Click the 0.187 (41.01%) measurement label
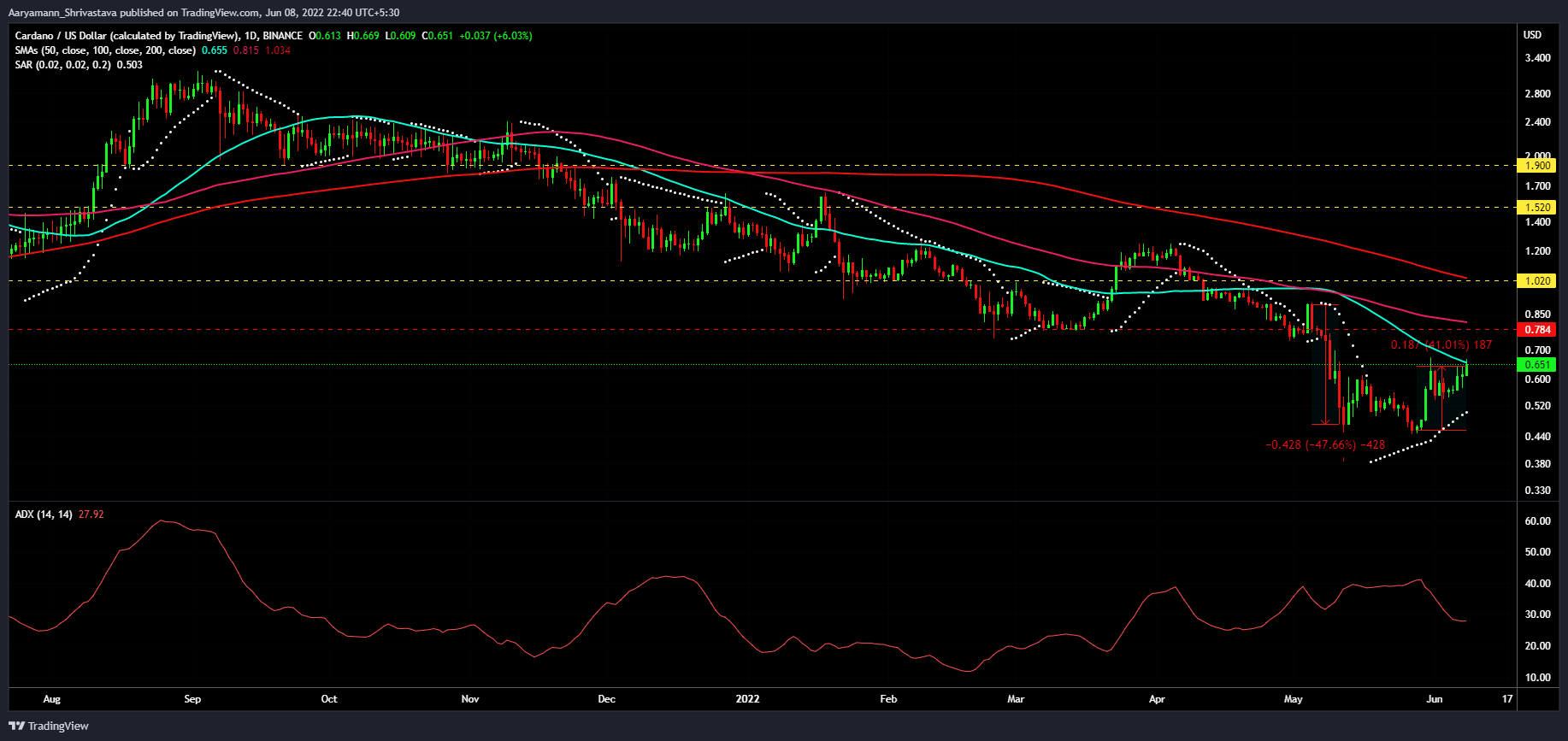Image resolution: width=1568 pixels, height=741 pixels. (x=1441, y=345)
